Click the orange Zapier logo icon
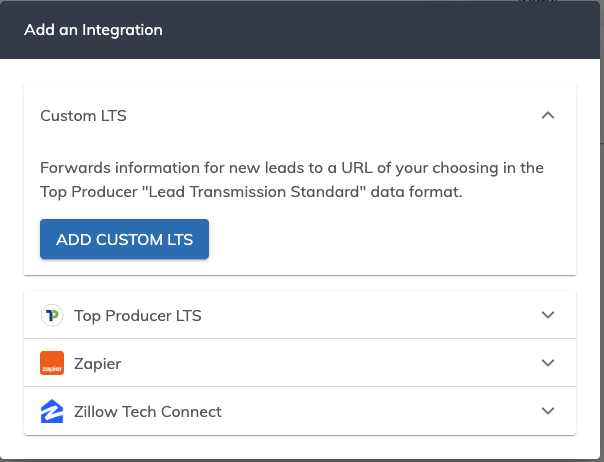This screenshot has height=462, width=604. tap(52, 364)
